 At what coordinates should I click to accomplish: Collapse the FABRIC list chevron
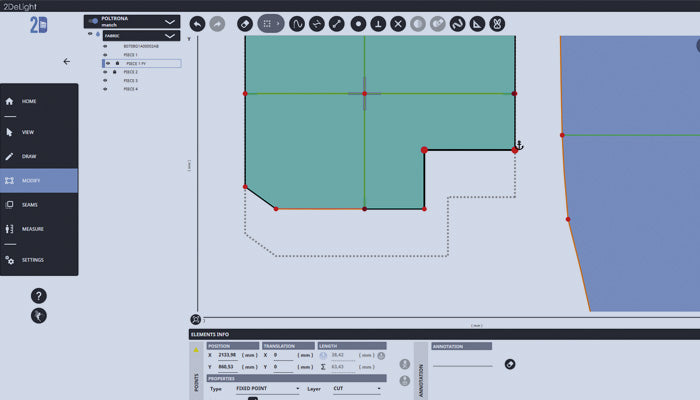(170, 36)
